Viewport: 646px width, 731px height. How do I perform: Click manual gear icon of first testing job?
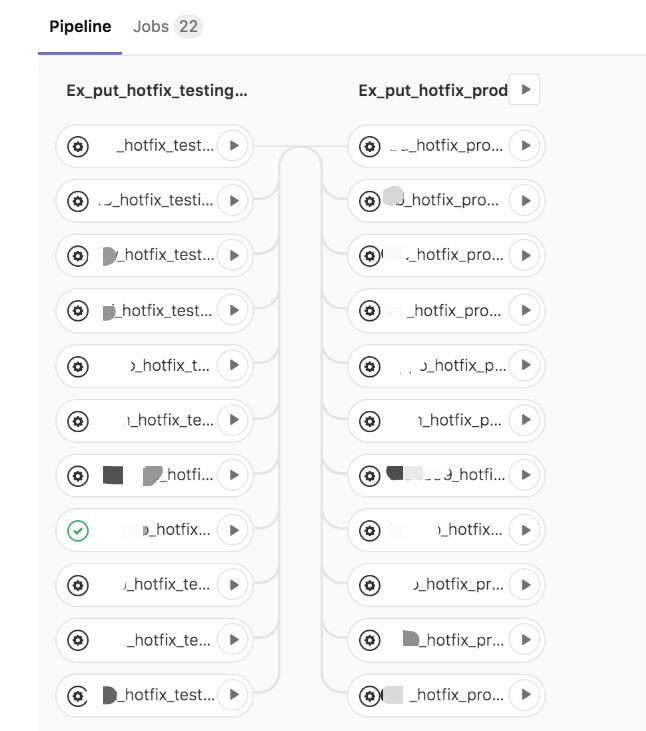(78, 146)
